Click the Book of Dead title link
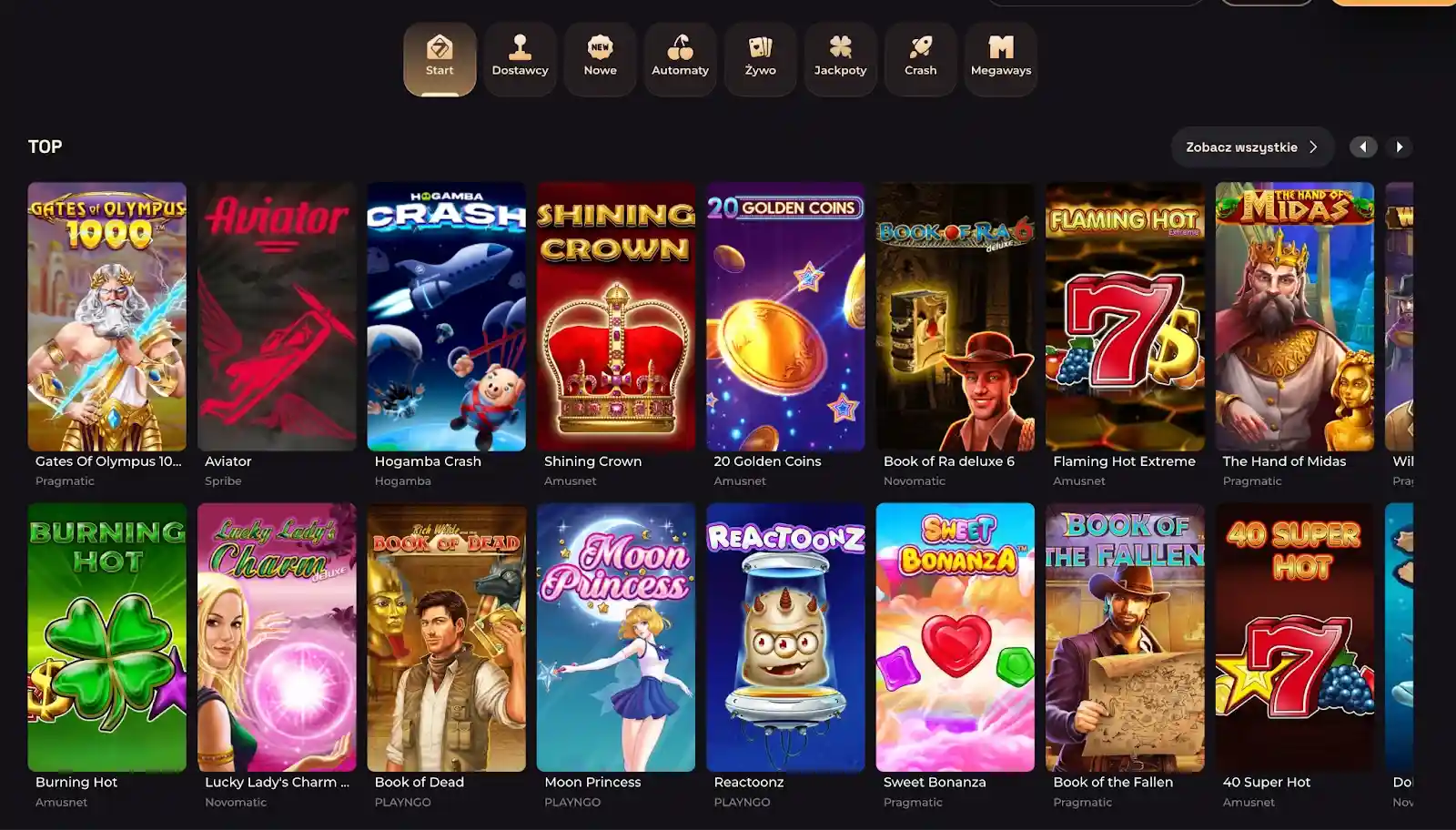1456x830 pixels. coord(420,782)
